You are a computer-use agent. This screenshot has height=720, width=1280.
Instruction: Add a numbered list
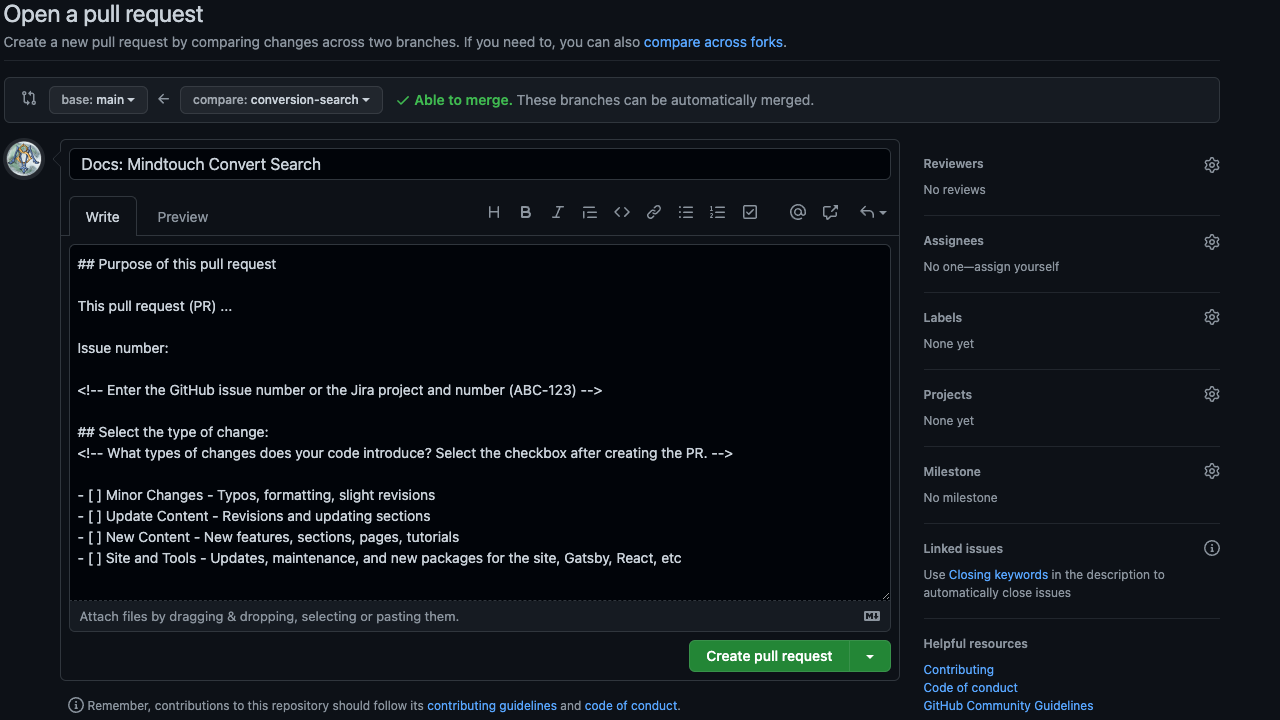pos(717,212)
